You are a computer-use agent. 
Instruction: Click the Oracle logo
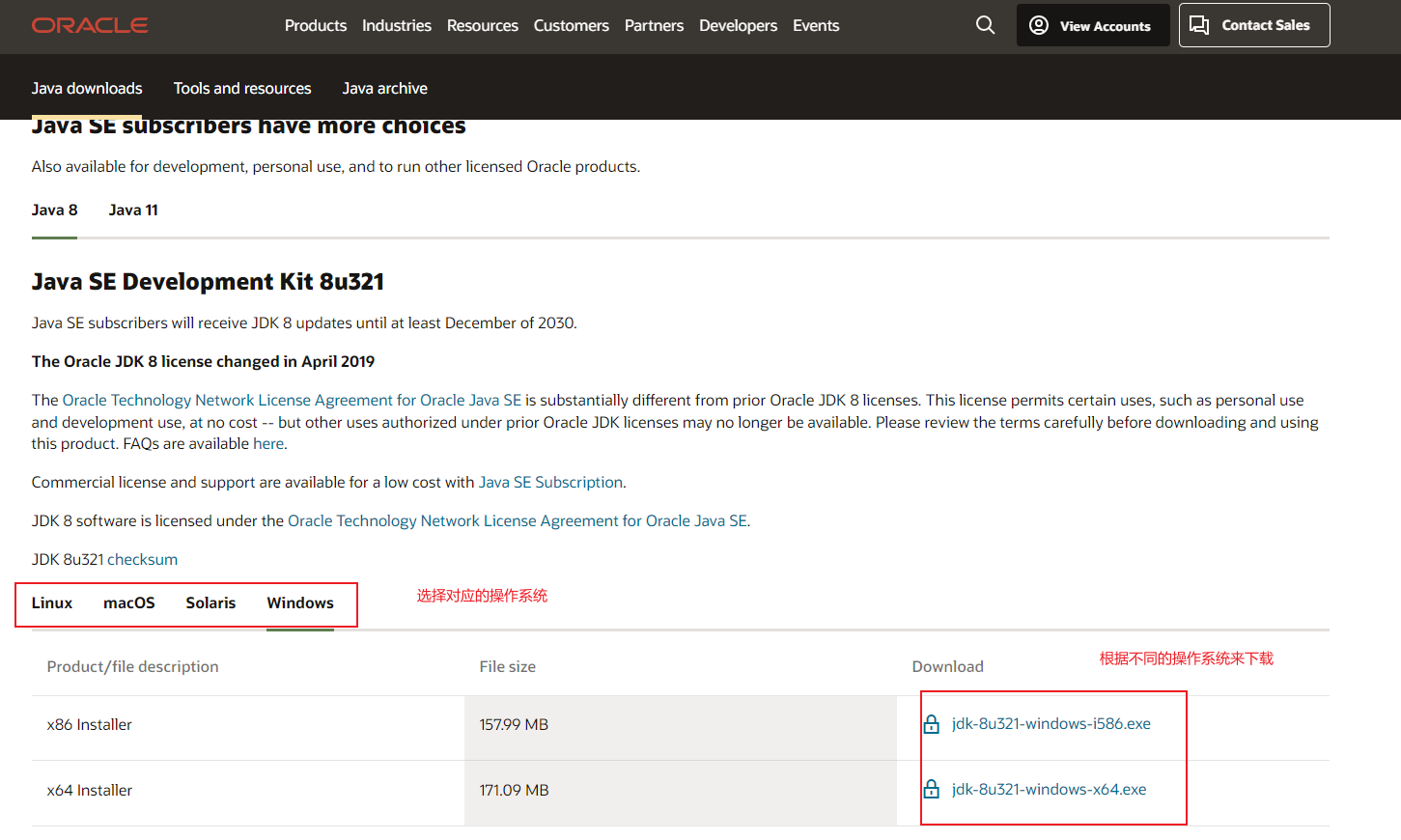(90, 25)
